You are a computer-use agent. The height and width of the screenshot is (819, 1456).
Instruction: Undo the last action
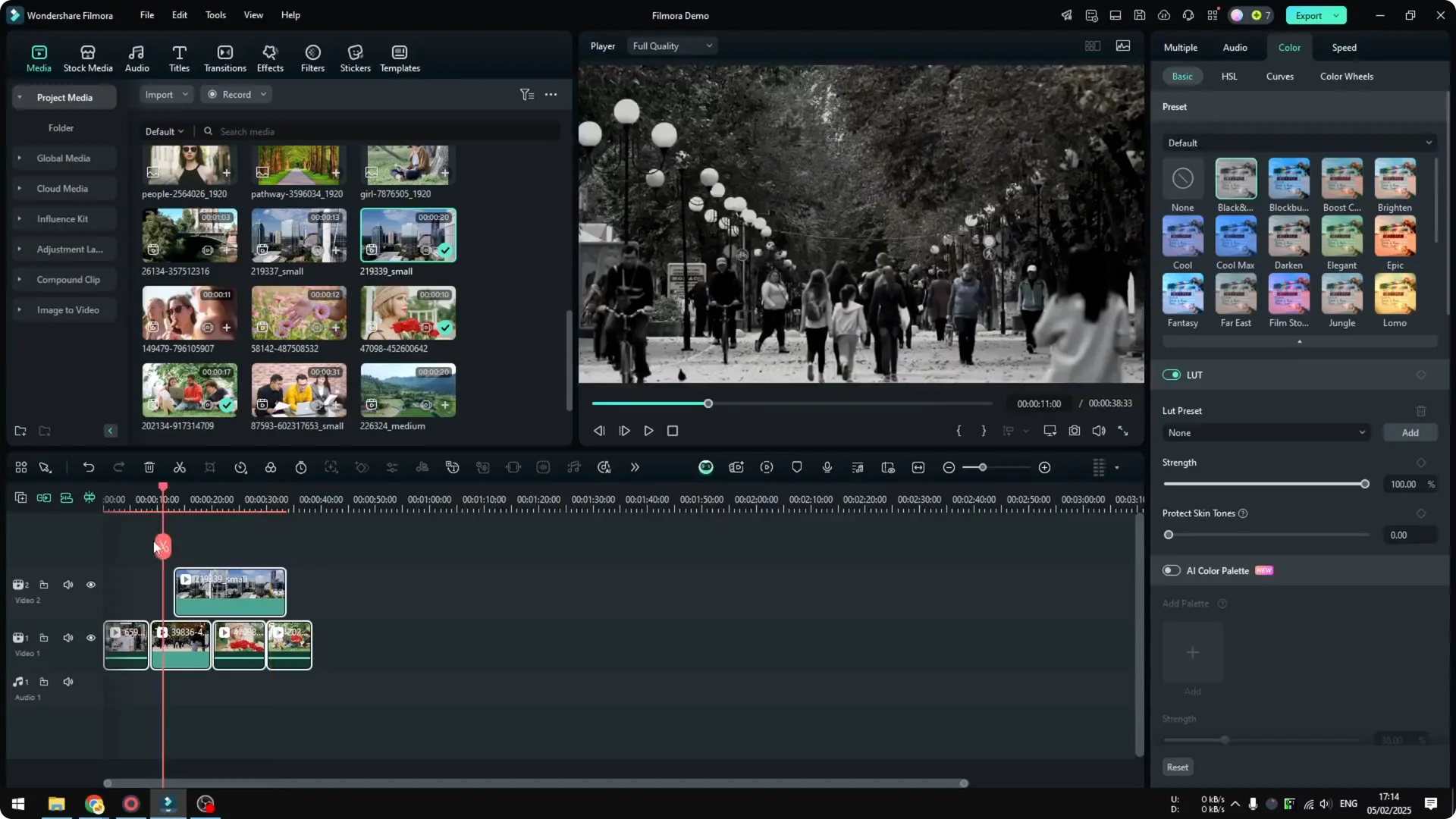(x=89, y=467)
